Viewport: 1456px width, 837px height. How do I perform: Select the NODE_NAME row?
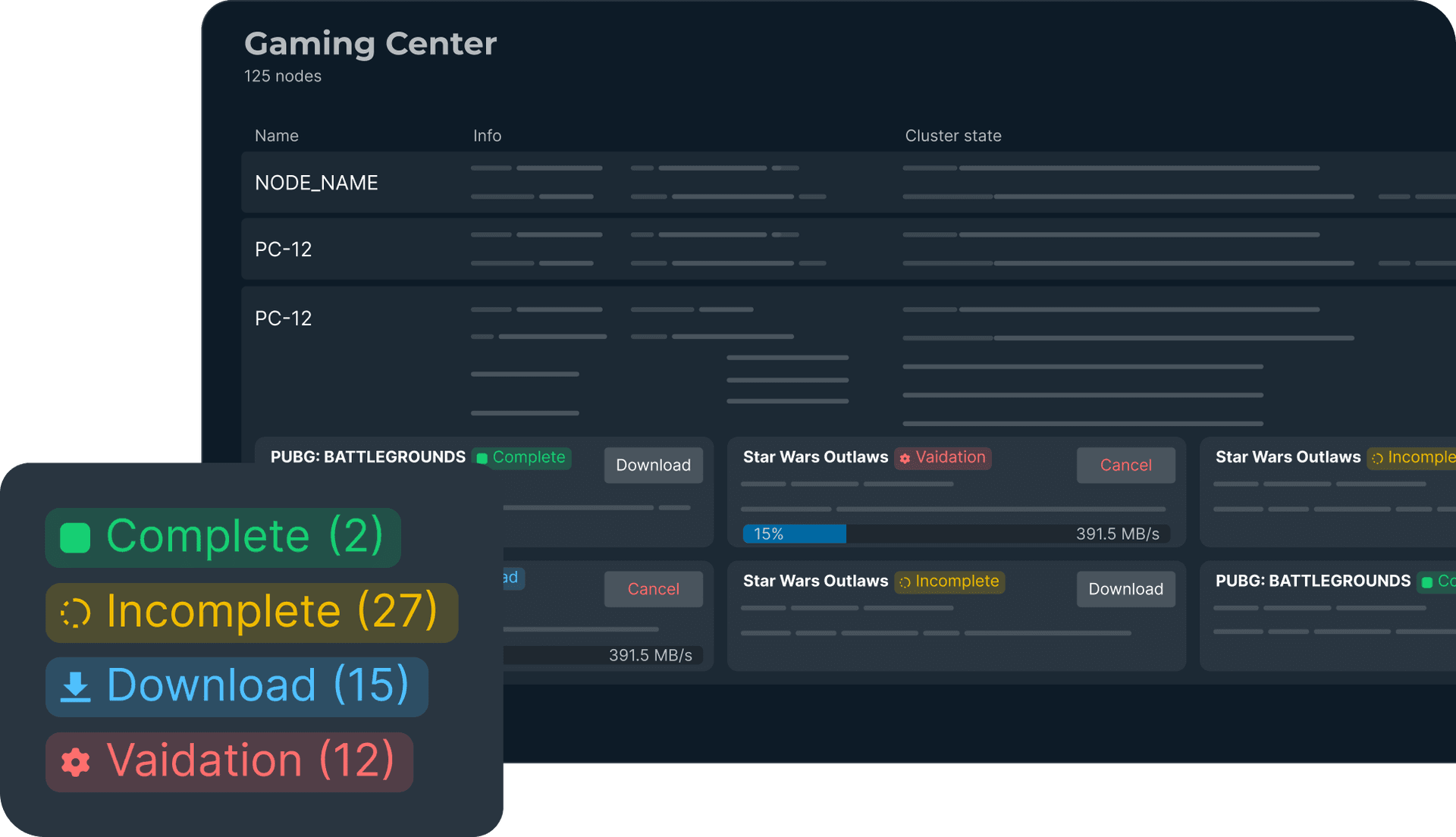click(849, 182)
